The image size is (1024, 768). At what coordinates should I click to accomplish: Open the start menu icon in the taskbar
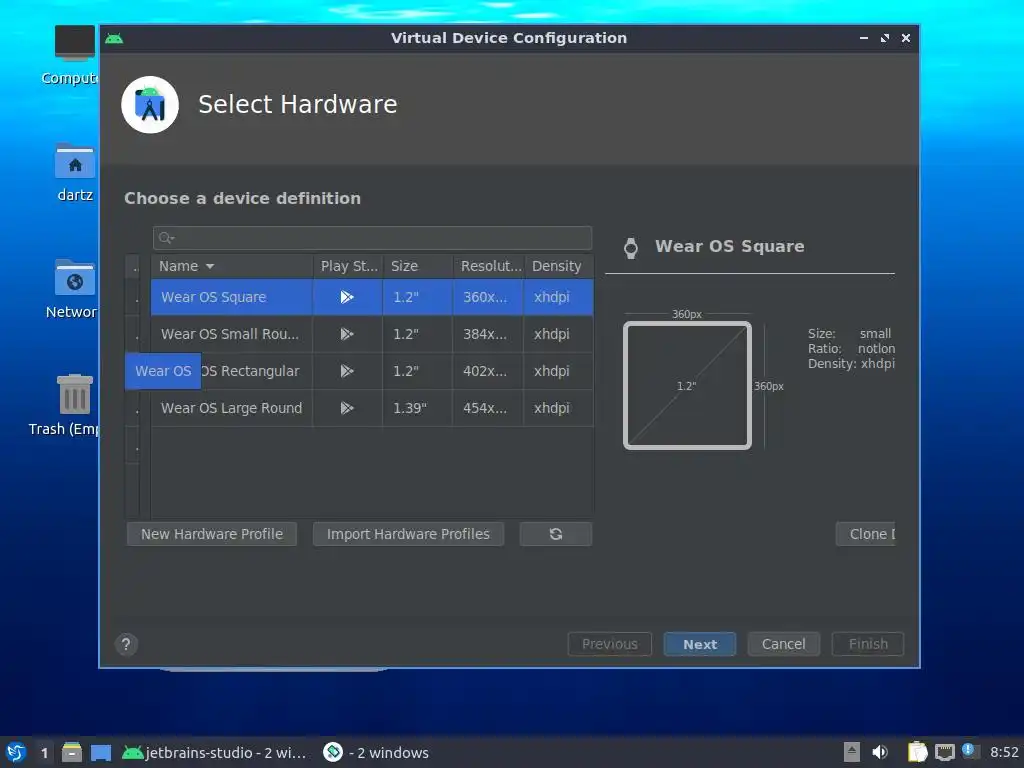click(16, 752)
